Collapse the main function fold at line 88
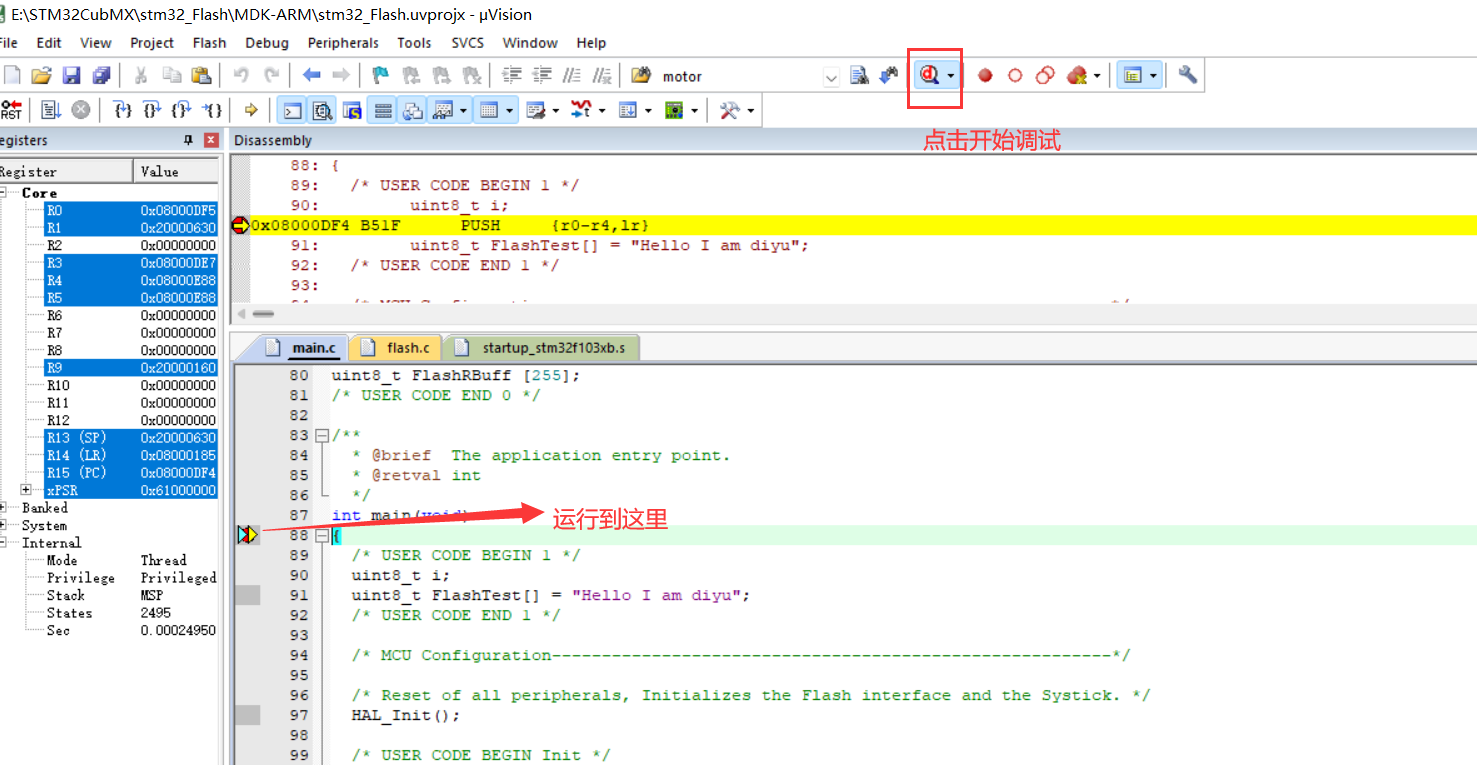This screenshot has height=765, width=1477. pos(321,536)
